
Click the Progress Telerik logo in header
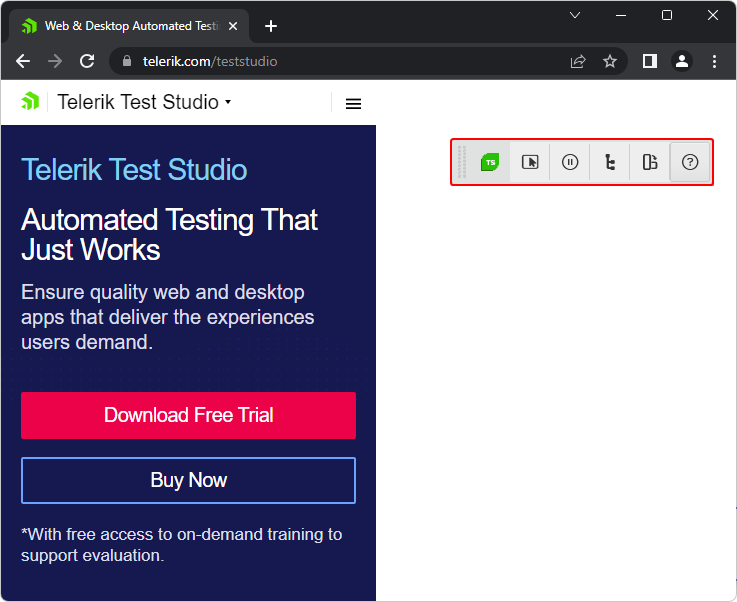30,102
